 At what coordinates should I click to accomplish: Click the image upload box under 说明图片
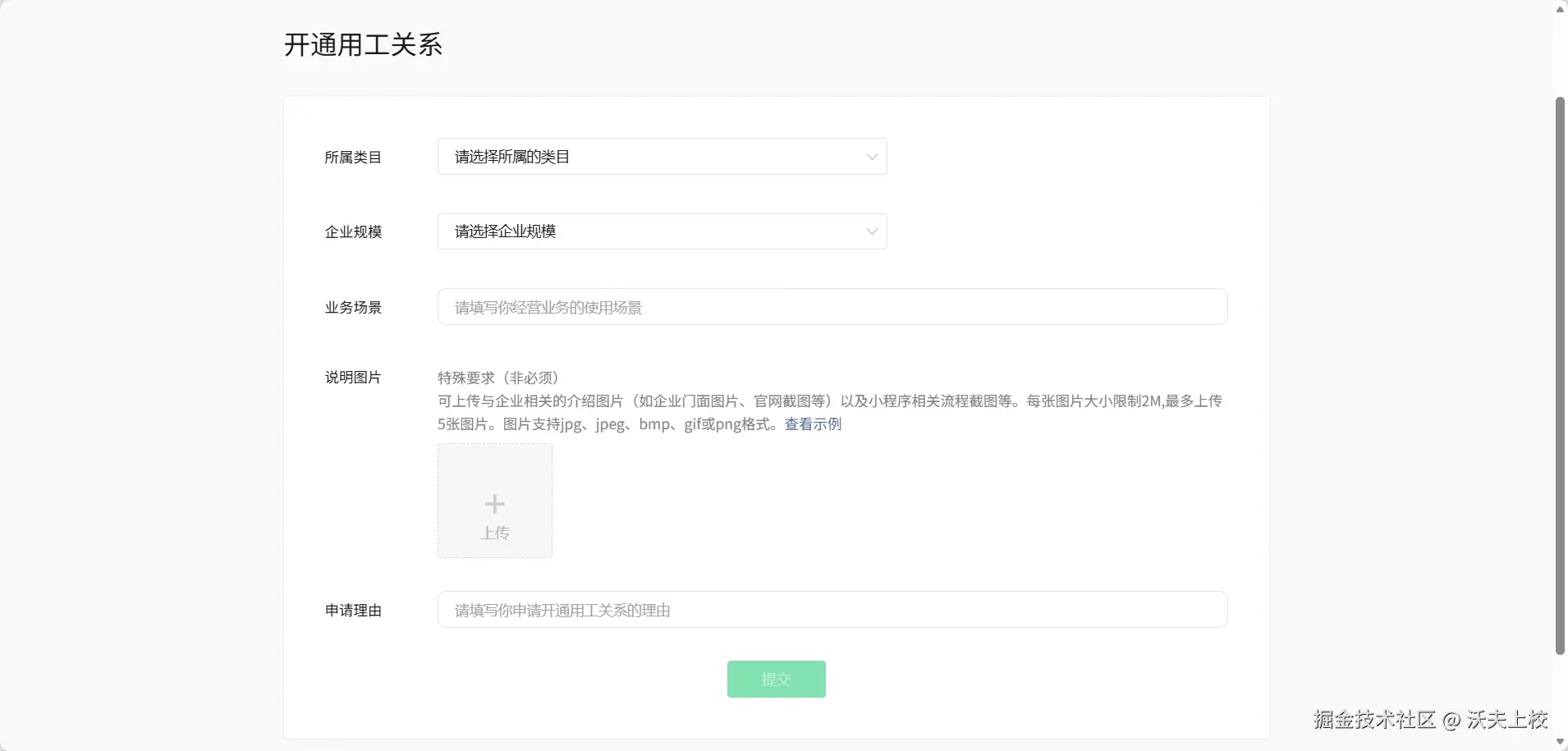[x=494, y=501]
